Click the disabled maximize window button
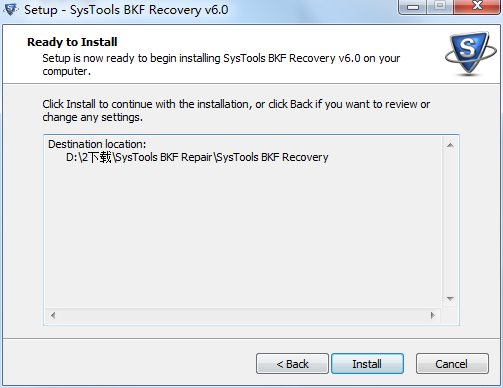 pos(440,7)
